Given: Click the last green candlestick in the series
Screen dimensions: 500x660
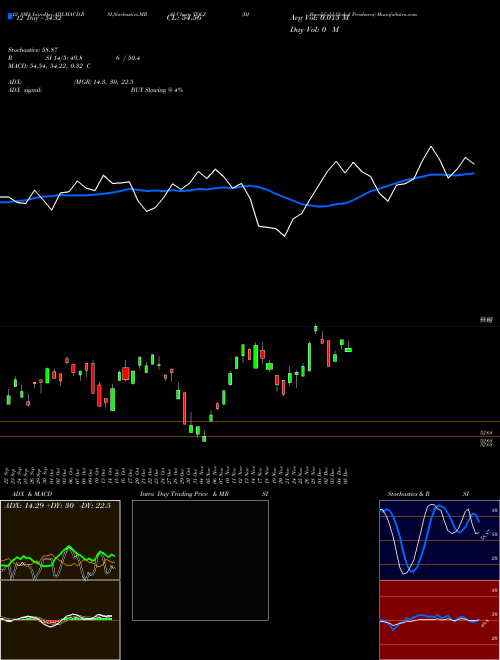Looking at the screenshot, I should click(x=348, y=350).
